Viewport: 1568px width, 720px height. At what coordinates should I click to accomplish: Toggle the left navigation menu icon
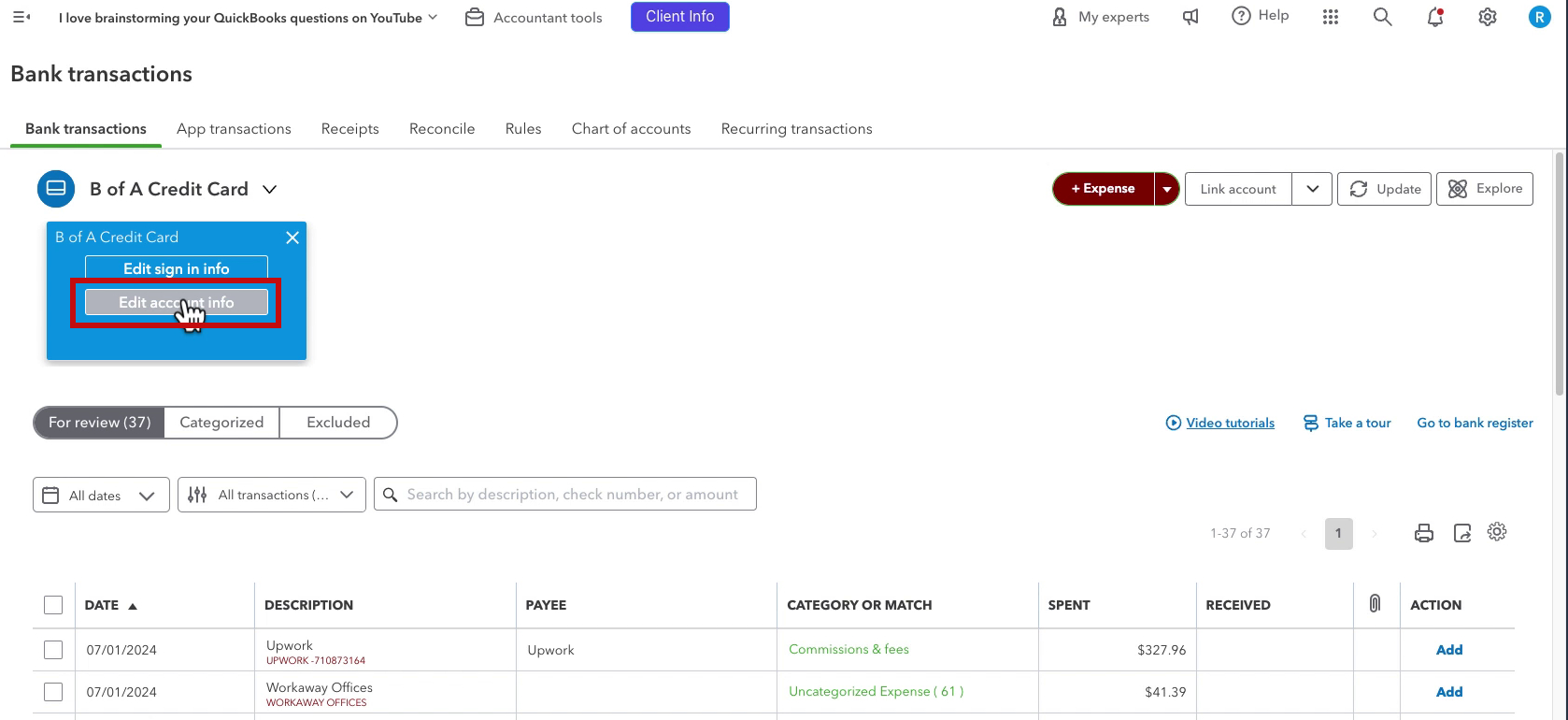pyautogui.click(x=21, y=17)
